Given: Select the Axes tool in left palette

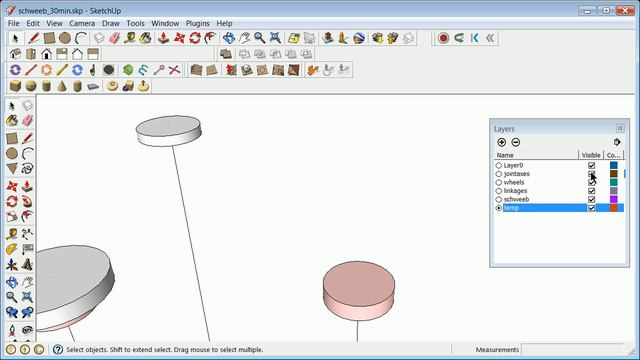Looking at the screenshot, I should (12, 264).
